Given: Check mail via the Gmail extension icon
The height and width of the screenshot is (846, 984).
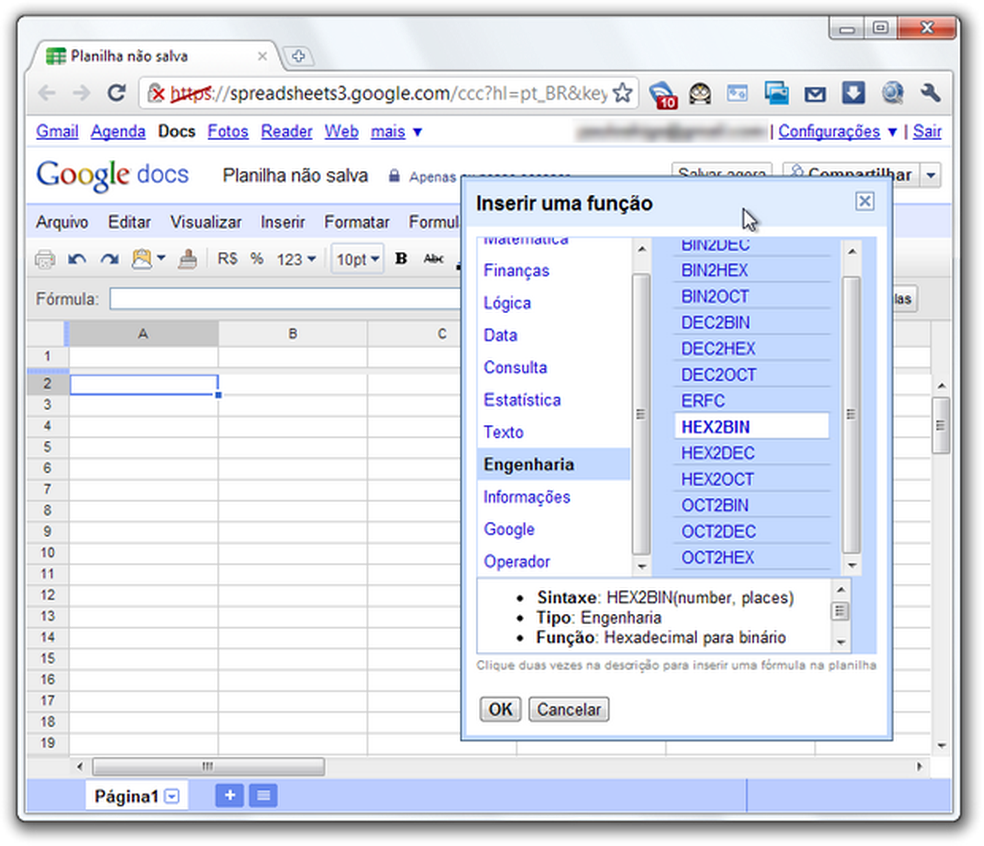Looking at the screenshot, I should tap(815, 94).
